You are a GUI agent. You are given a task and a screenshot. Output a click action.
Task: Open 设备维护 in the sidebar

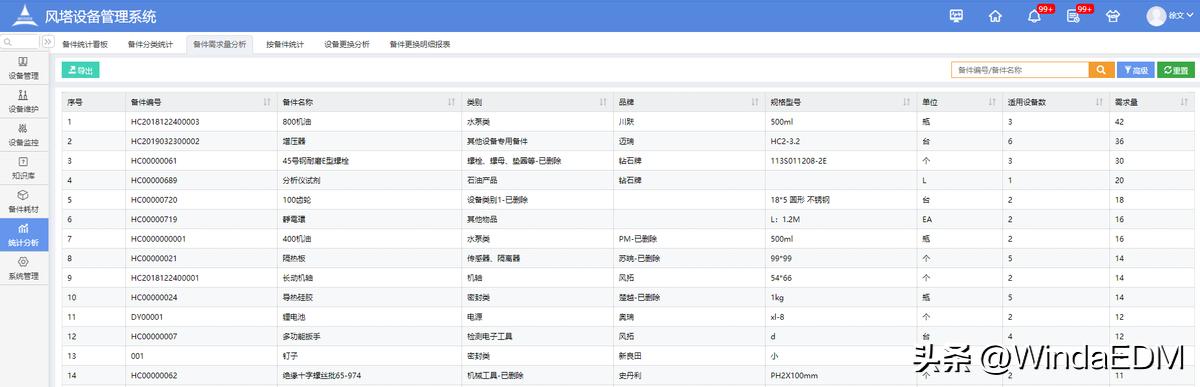[x=24, y=101]
